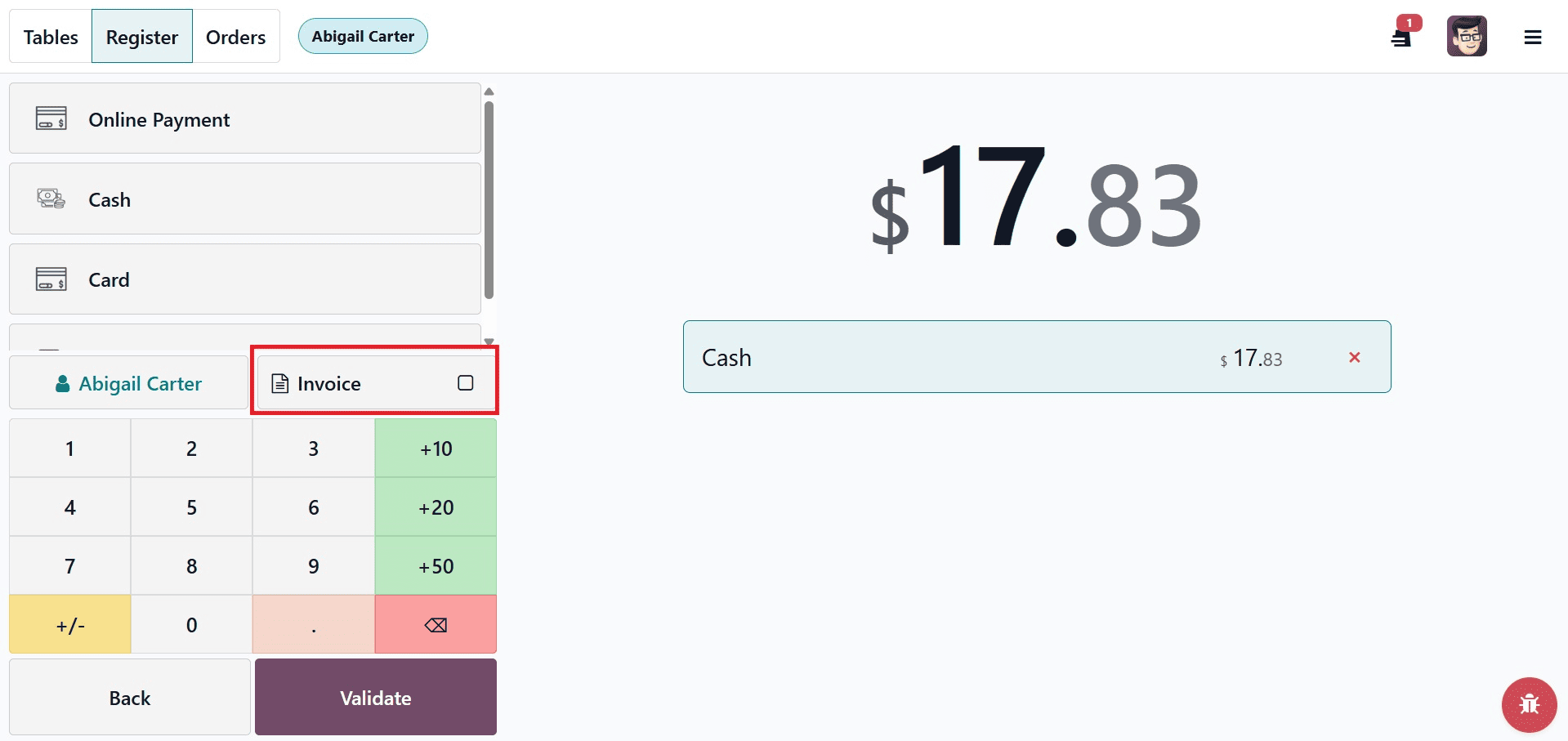
Task: Click the down arrow on the payment methods scrollbar
Action: (489, 342)
